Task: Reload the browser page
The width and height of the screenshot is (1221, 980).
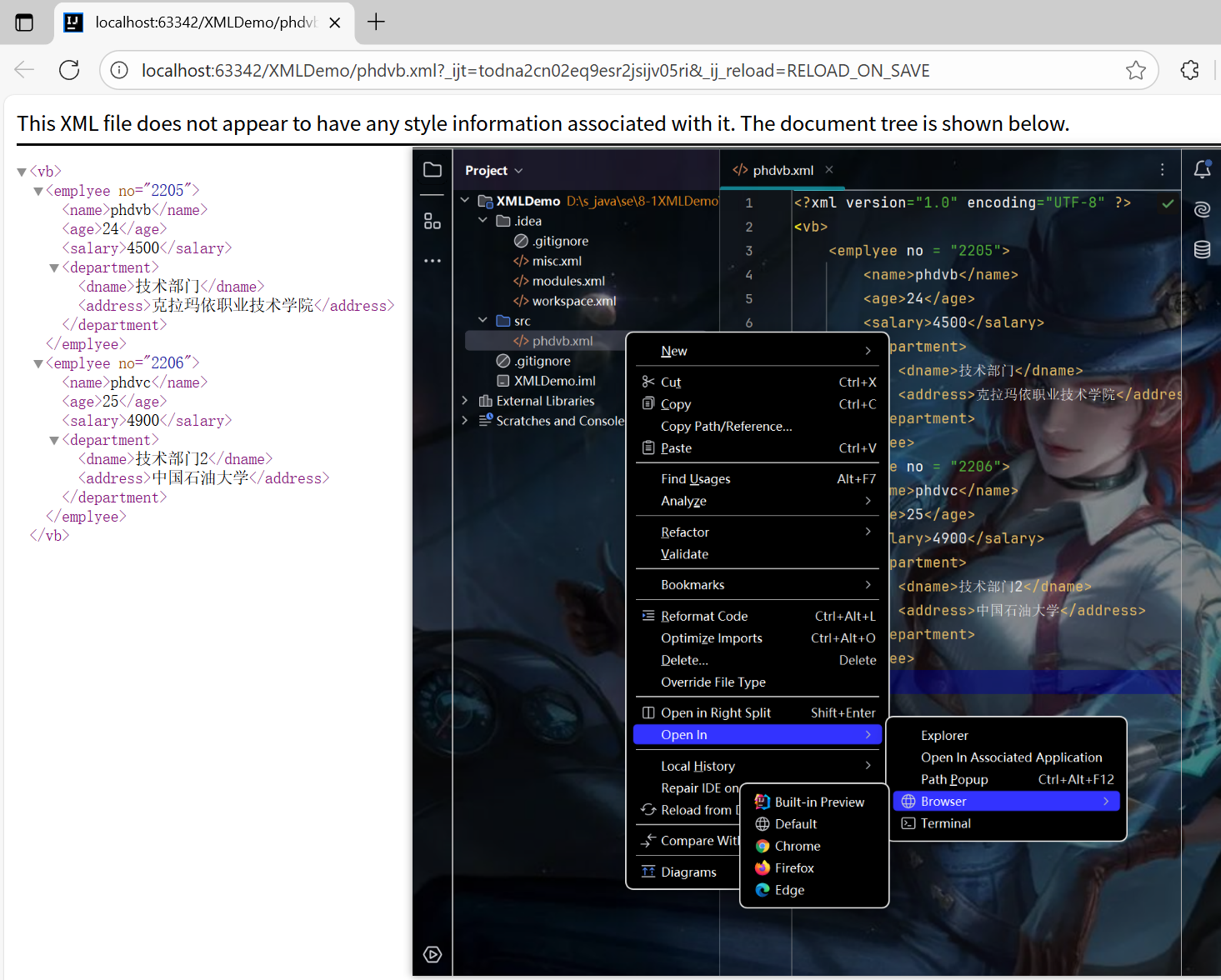Action: (69, 70)
